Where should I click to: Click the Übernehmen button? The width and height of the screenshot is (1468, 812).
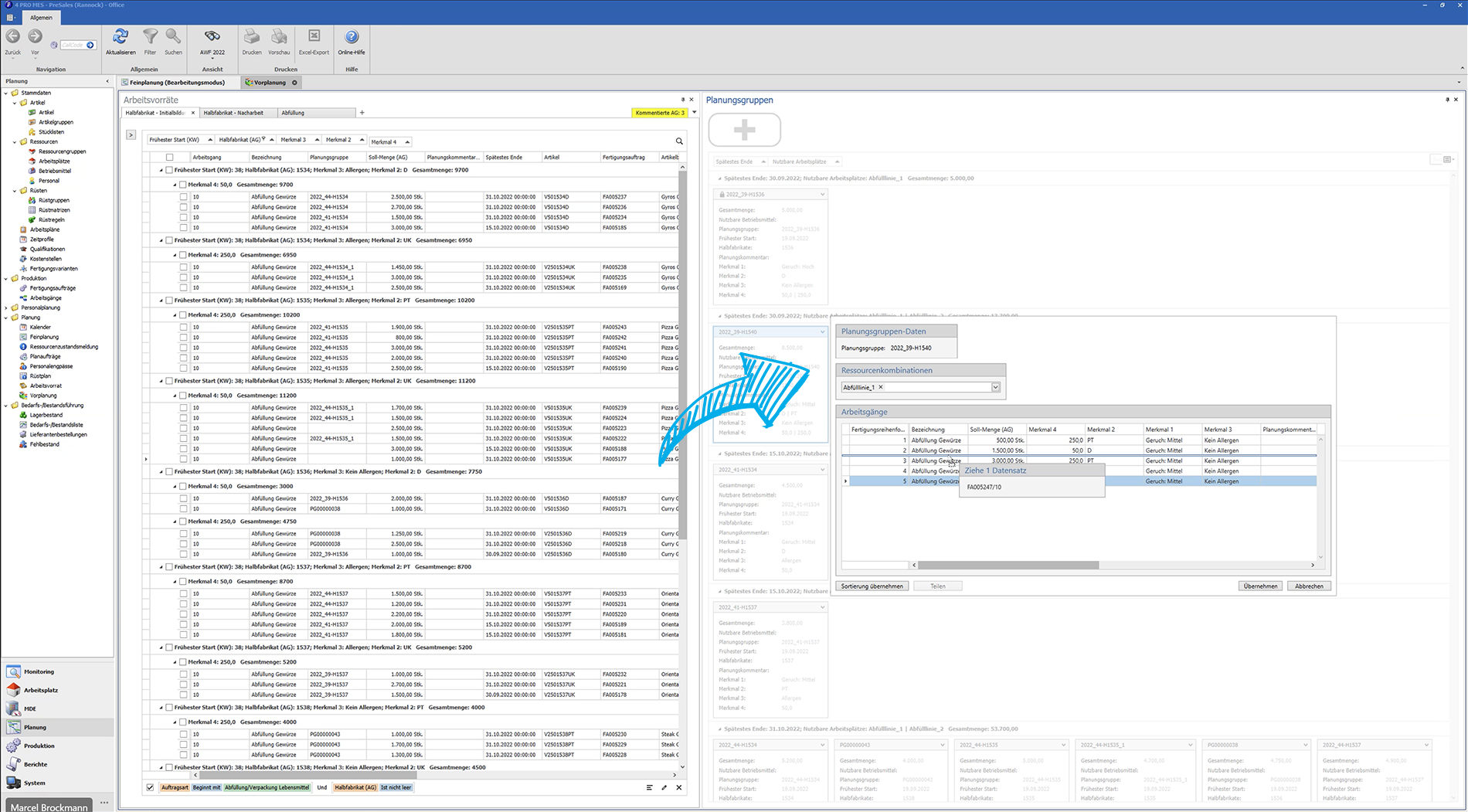(1260, 586)
